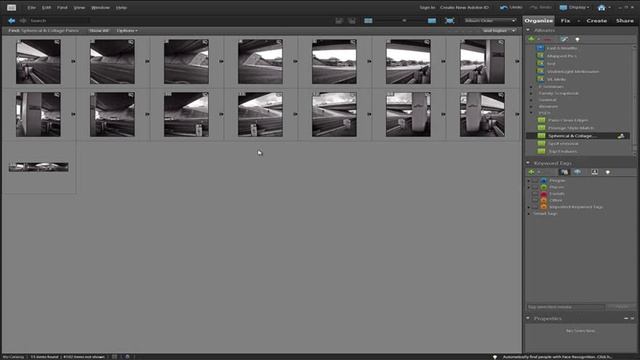Open the Display dropdown menu

(x=575, y=7)
